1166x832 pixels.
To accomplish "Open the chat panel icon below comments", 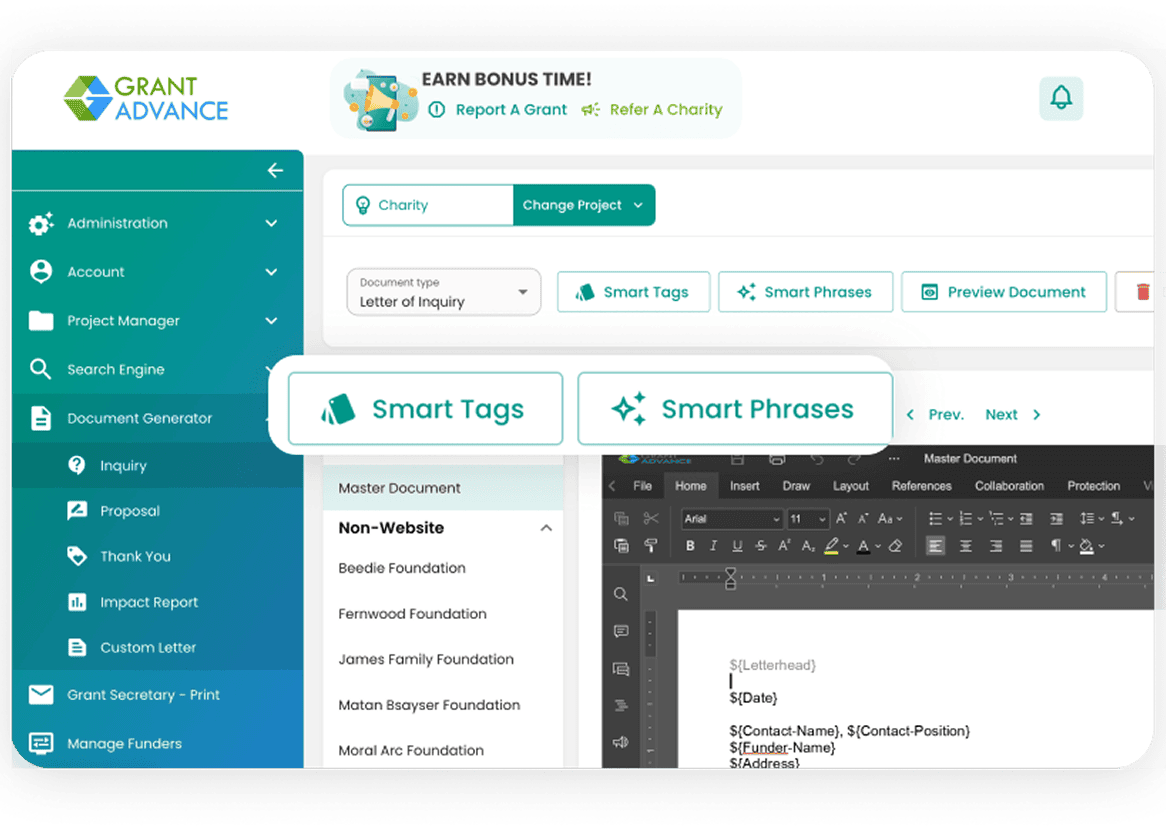I will (x=620, y=668).
